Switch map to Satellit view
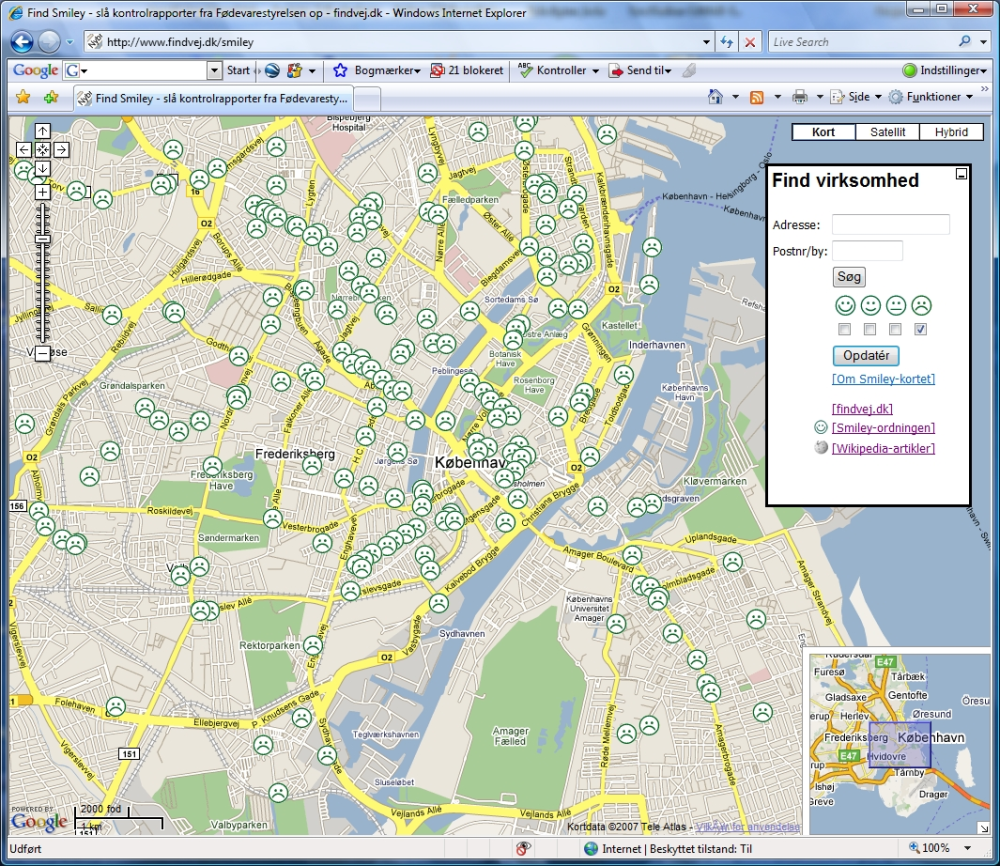The image size is (1000, 866). click(887, 132)
